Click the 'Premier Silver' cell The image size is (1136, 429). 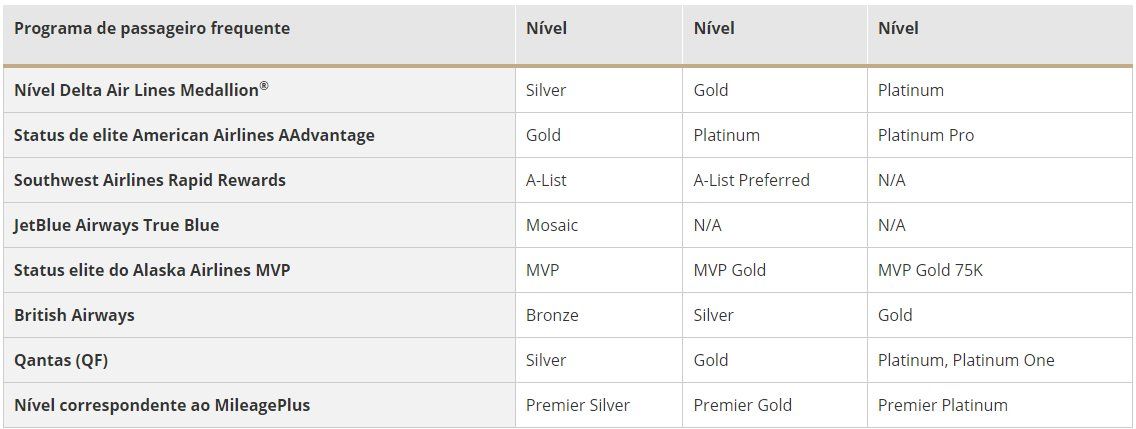click(x=578, y=405)
